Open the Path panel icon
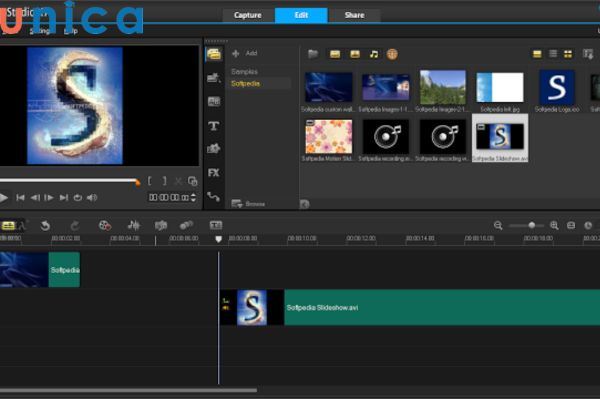The height and width of the screenshot is (400, 600). (214, 197)
